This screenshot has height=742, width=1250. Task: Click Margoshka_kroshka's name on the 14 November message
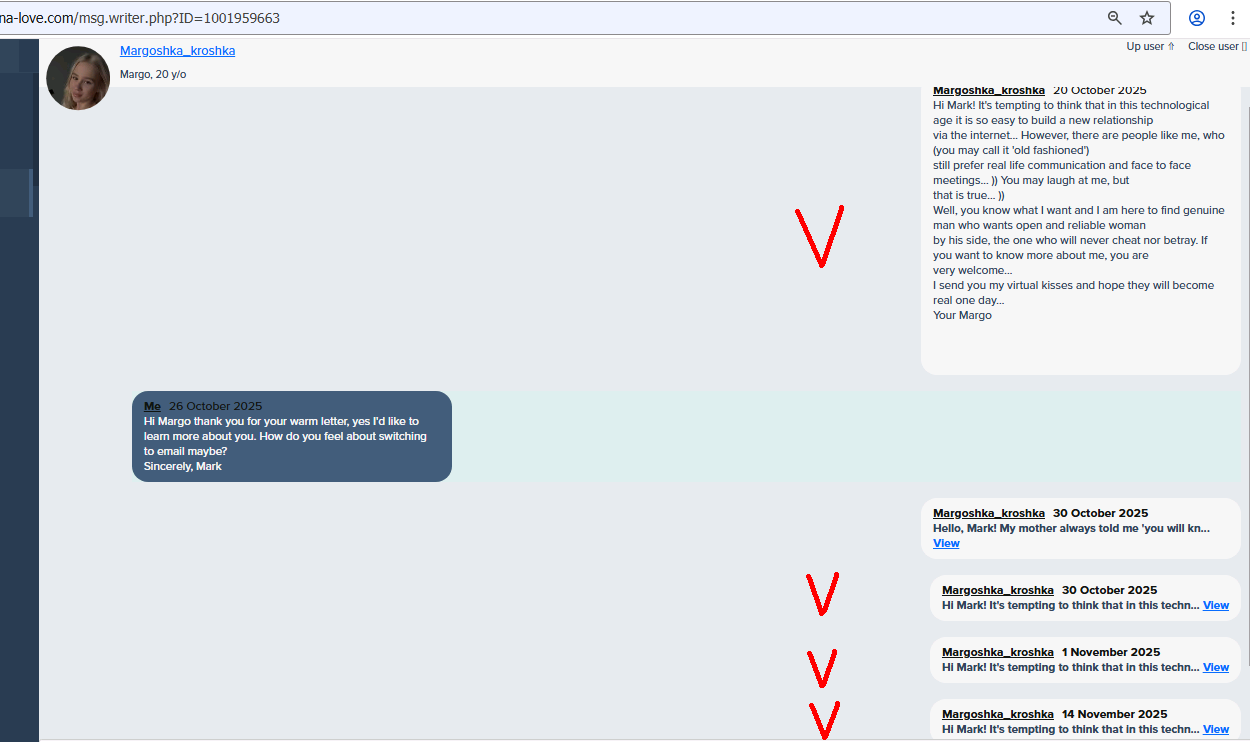997,714
